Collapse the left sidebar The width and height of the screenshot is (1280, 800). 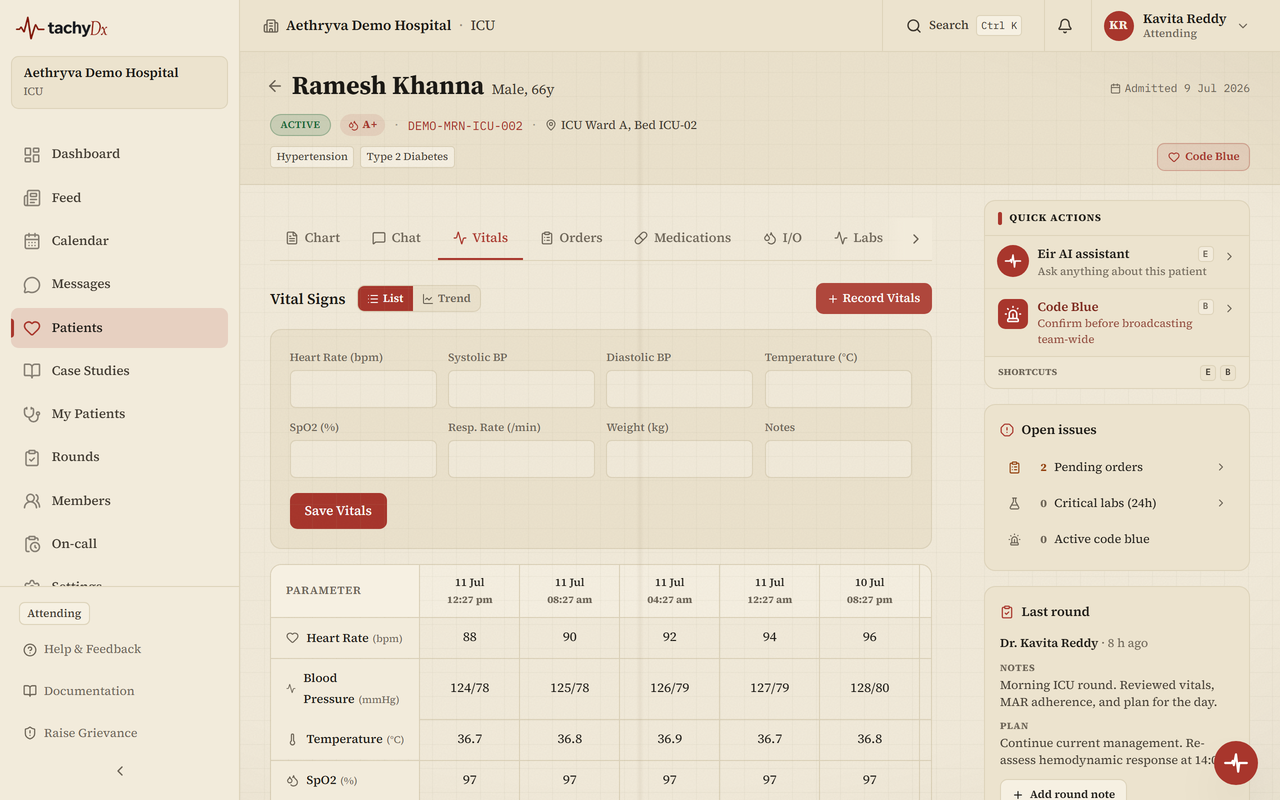tap(120, 771)
